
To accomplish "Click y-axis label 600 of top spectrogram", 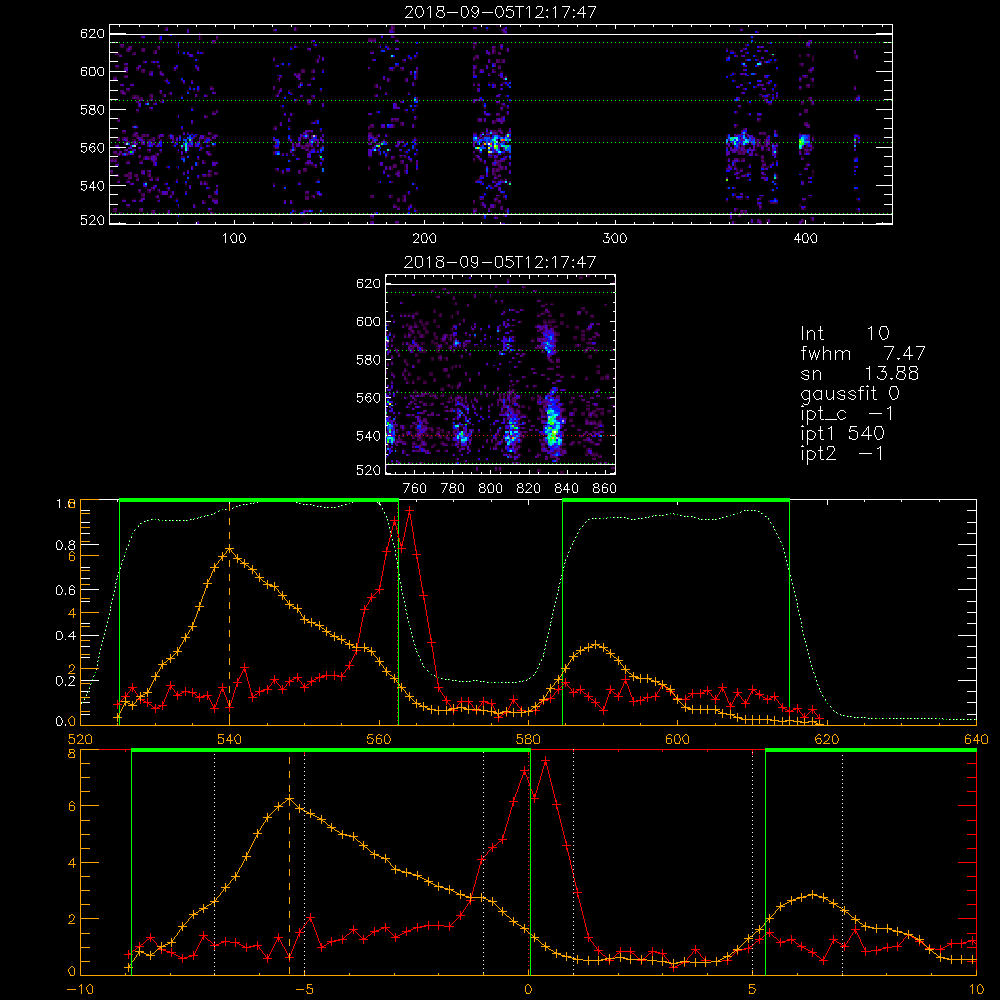I will [x=92, y=71].
